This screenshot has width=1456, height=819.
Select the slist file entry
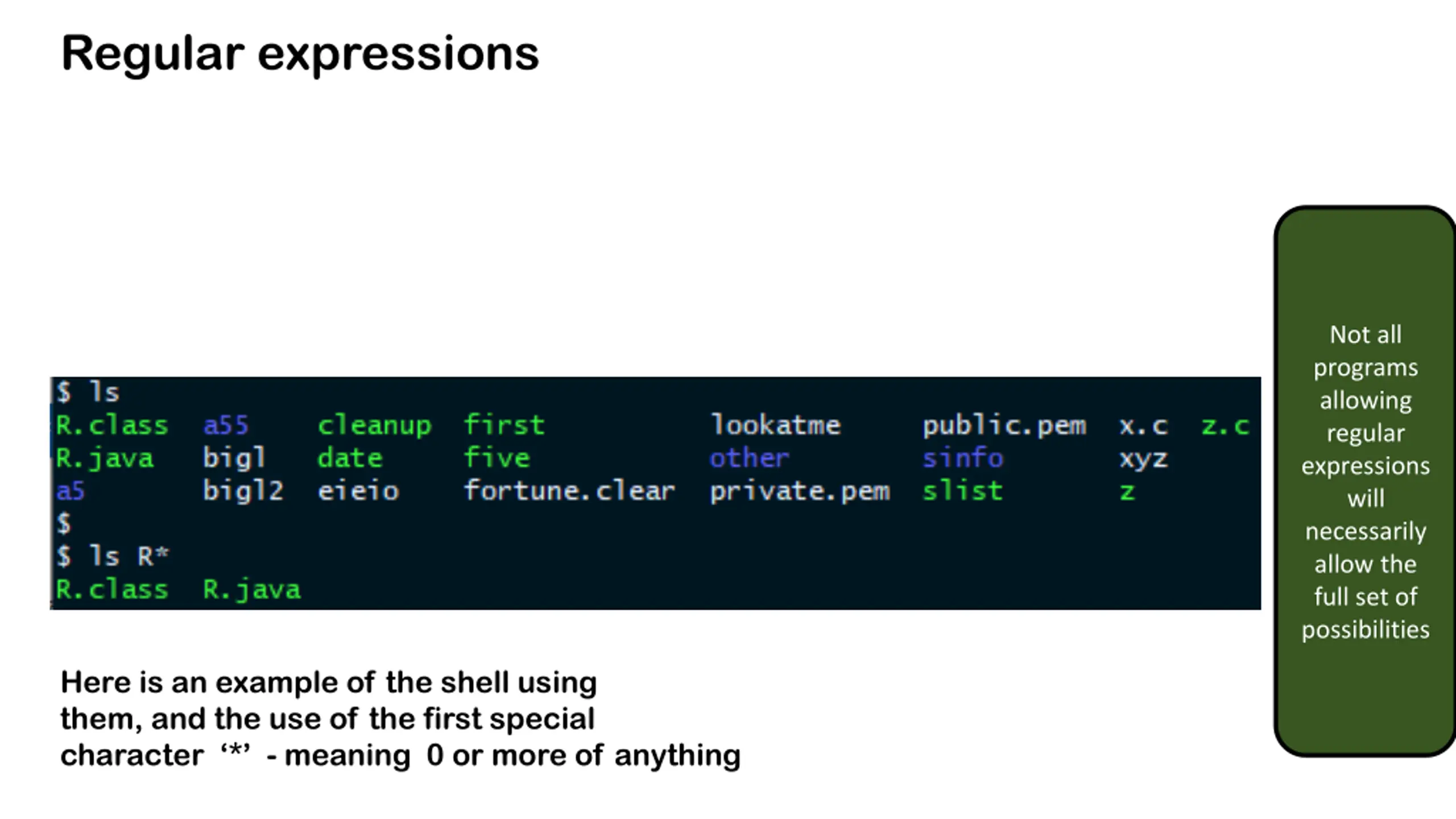(x=962, y=491)
